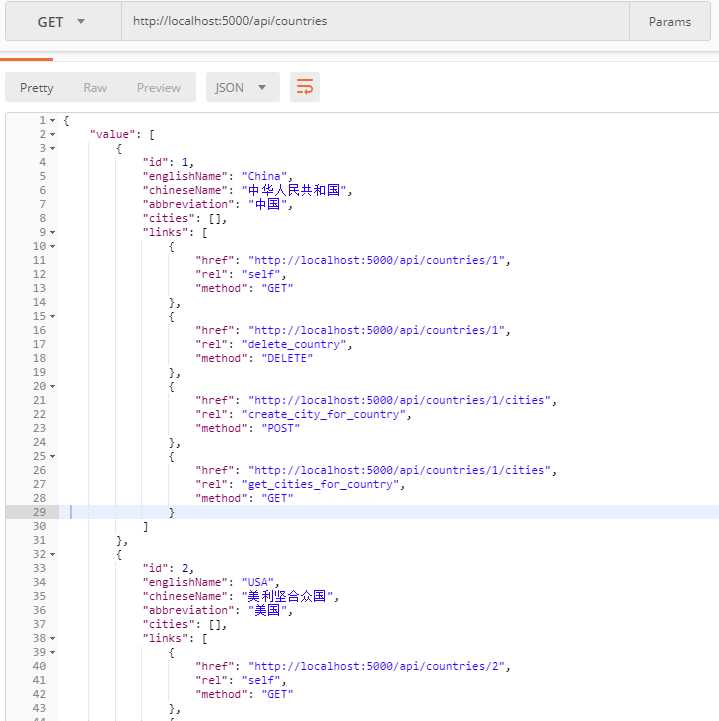Open the GET method dropdown
The image size is (719, 721).
(63, 22)
